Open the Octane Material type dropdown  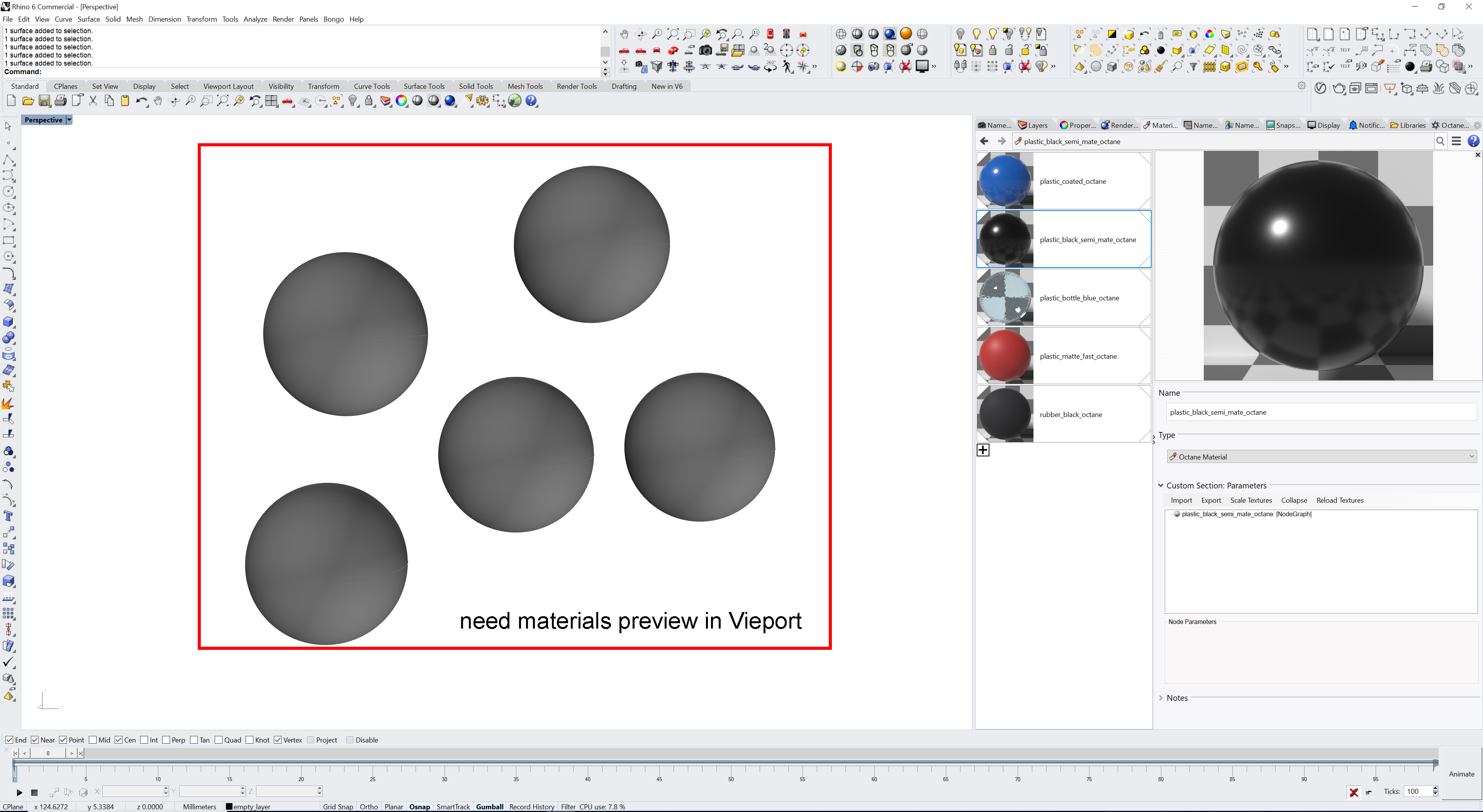[1321, 457]
